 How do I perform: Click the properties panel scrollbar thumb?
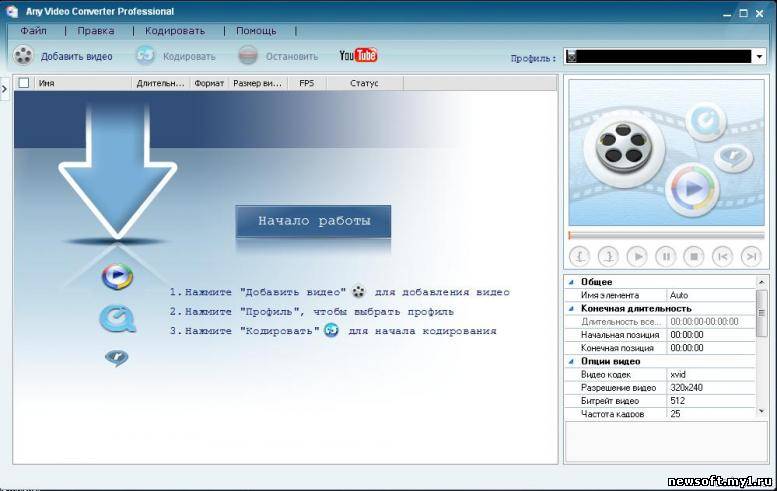(x=761, y=313)
